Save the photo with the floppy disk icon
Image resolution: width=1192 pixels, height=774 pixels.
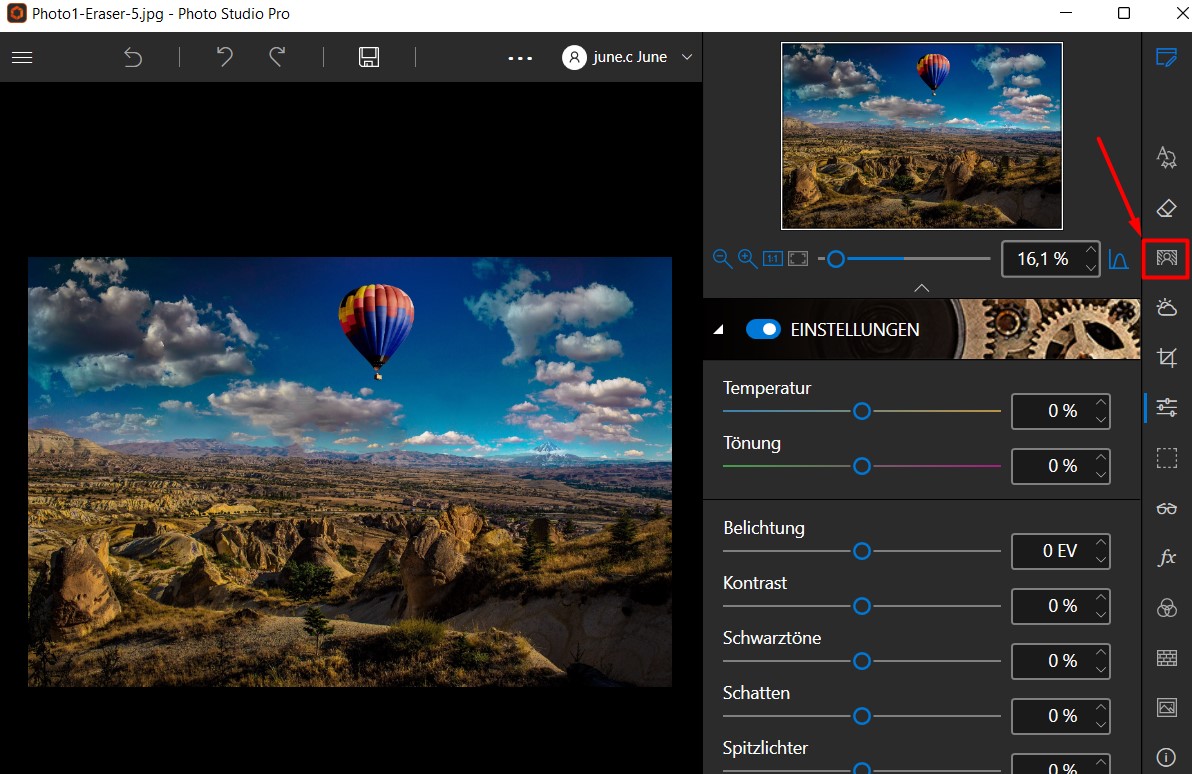369,57
